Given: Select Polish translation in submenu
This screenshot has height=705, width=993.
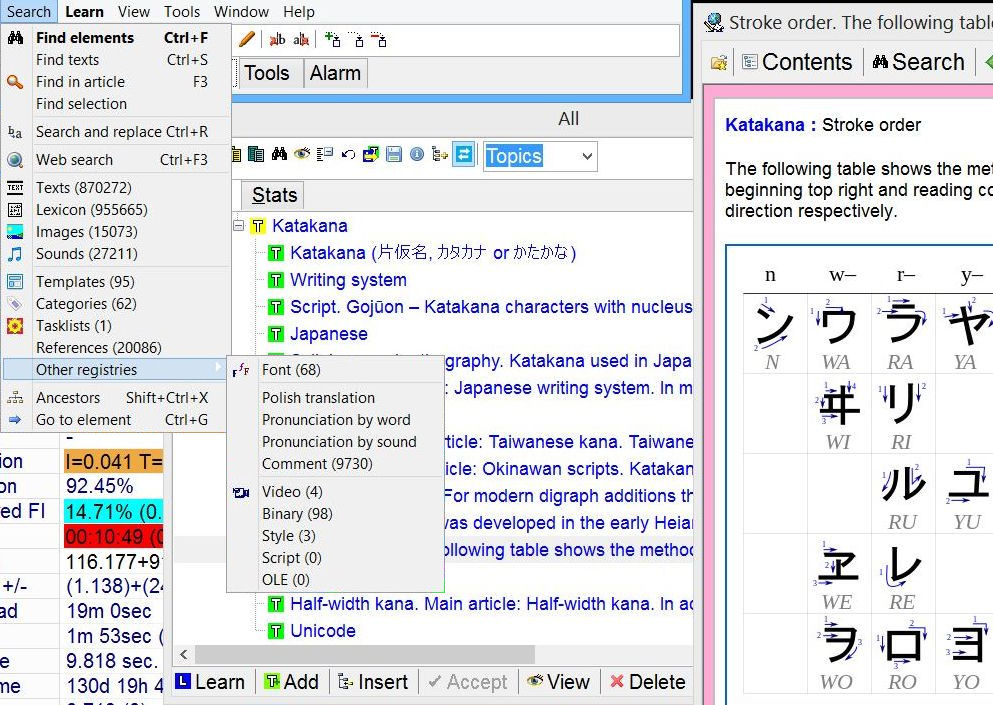Looking at the screenshot, I should [x=335, y=398].
